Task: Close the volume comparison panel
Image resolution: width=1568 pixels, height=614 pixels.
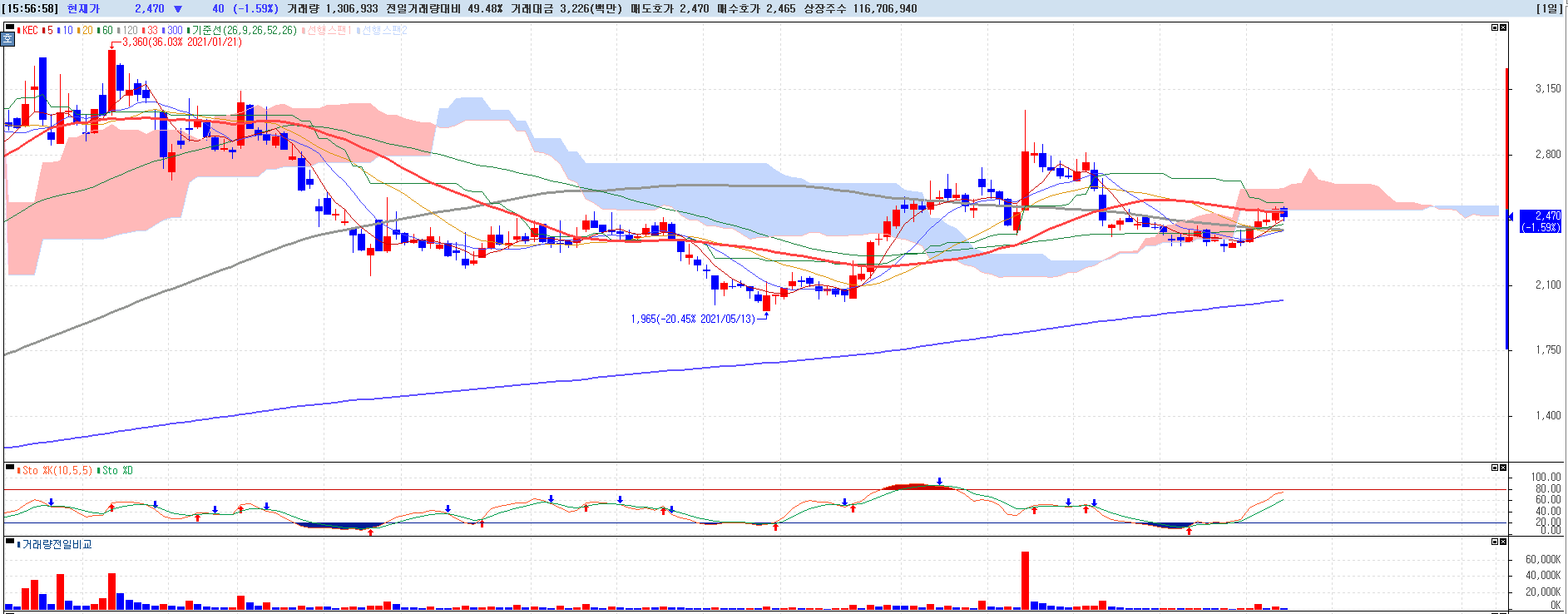Action: pyautogui.click(x=1502, y=542)
